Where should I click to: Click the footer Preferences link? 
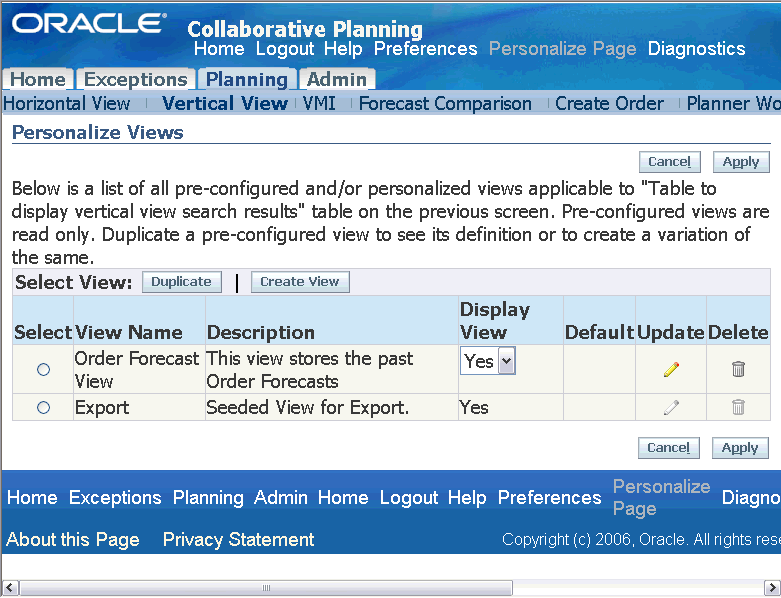click(x=550, y=497)
